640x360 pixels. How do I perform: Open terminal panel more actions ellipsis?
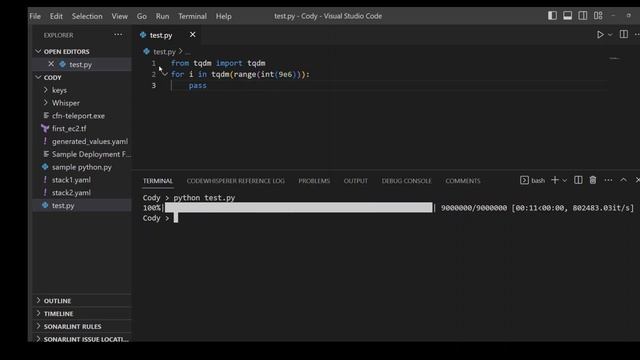pyautogui.click(x=608, y=180)
